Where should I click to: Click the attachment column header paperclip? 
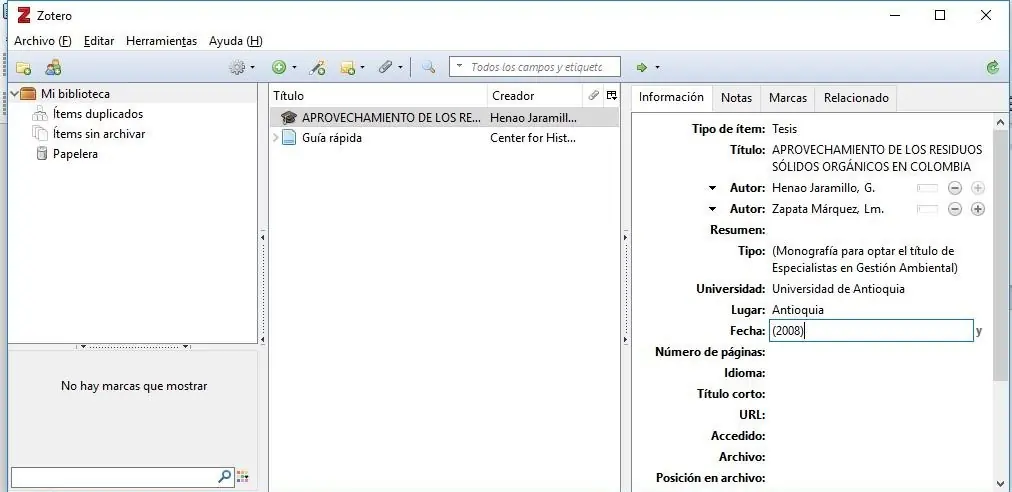coord(594,96)
